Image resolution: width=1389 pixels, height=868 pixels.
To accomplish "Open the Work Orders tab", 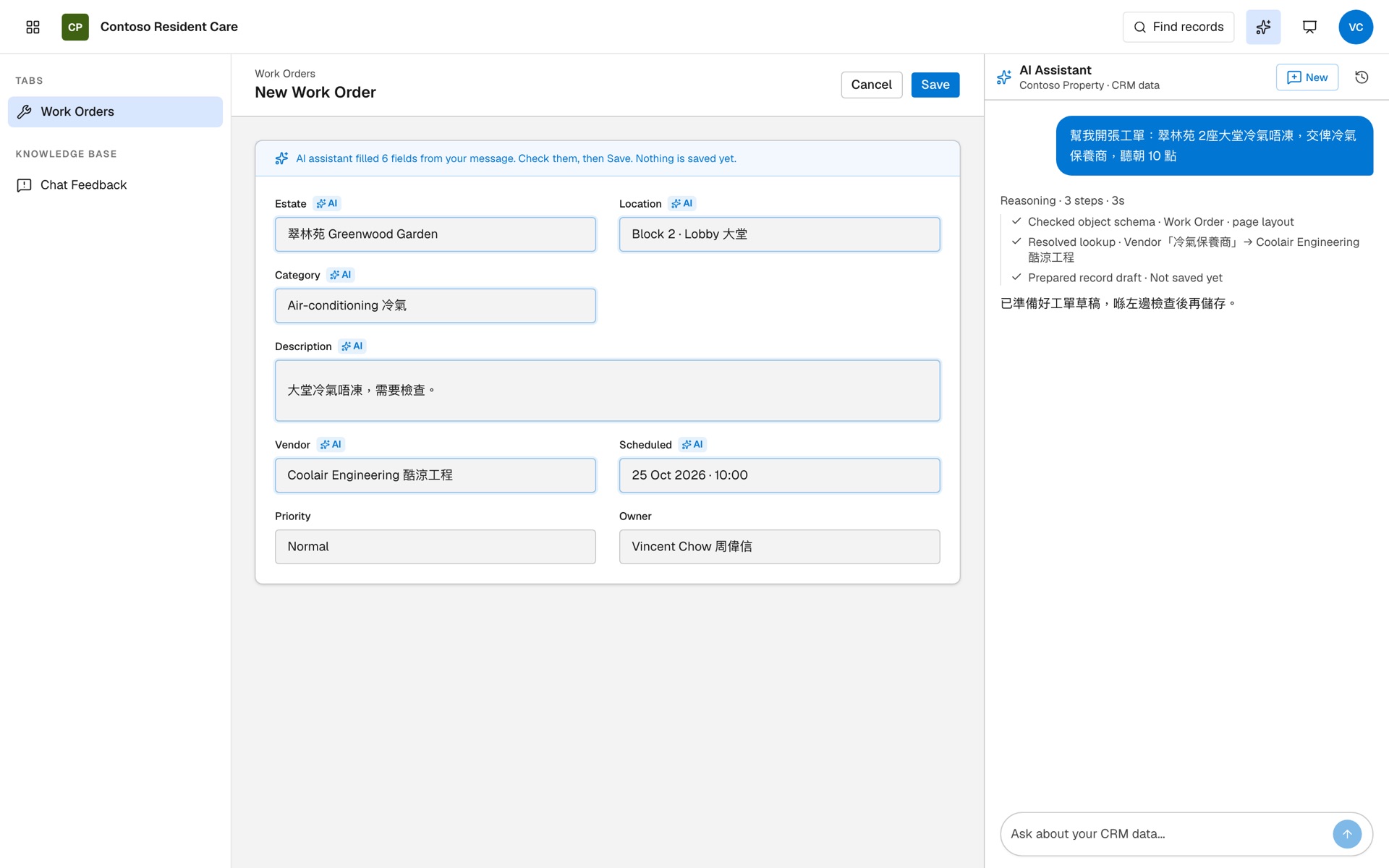I will (x=115, y=111).
